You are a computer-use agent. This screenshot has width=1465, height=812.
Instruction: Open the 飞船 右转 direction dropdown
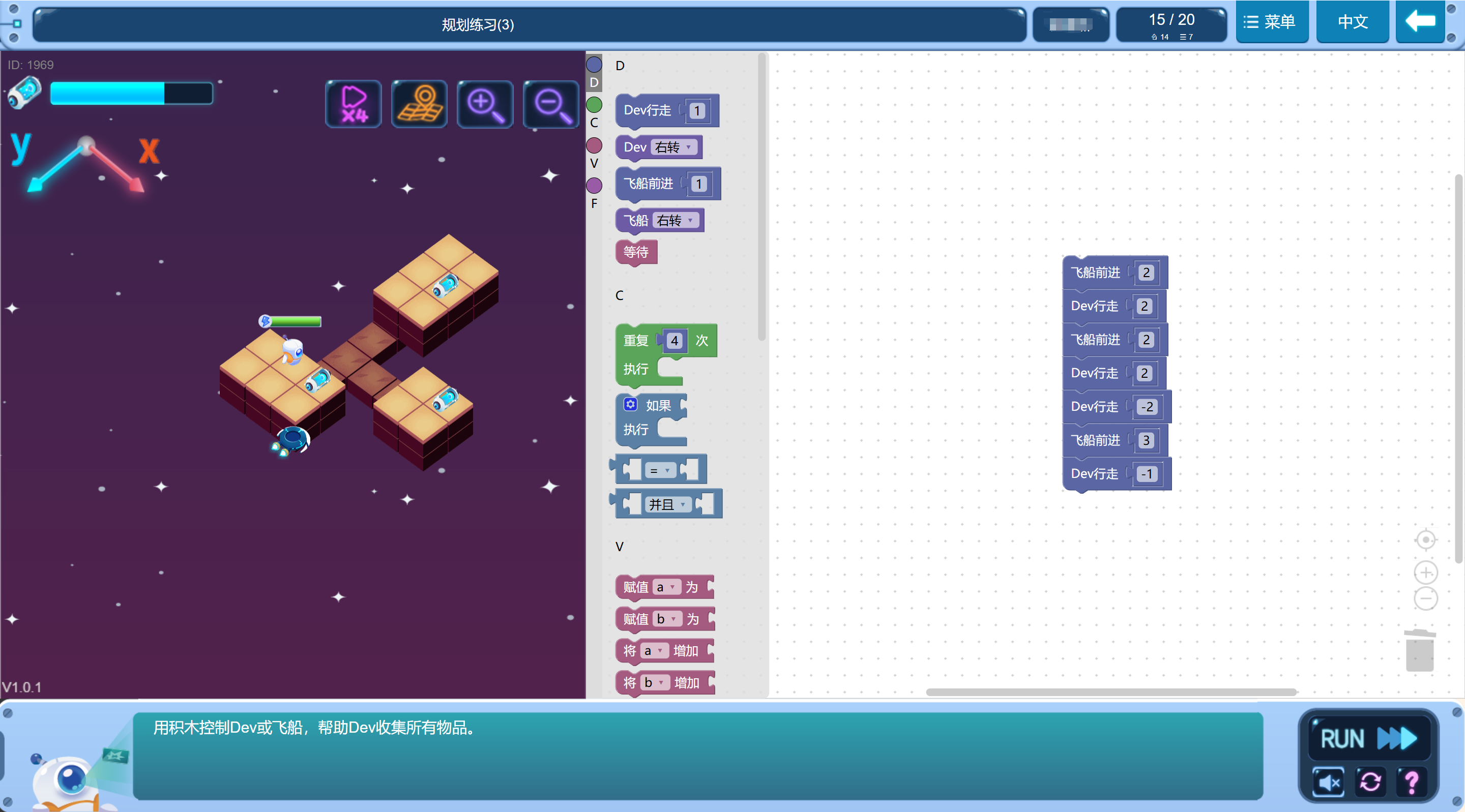pos(676,221)
